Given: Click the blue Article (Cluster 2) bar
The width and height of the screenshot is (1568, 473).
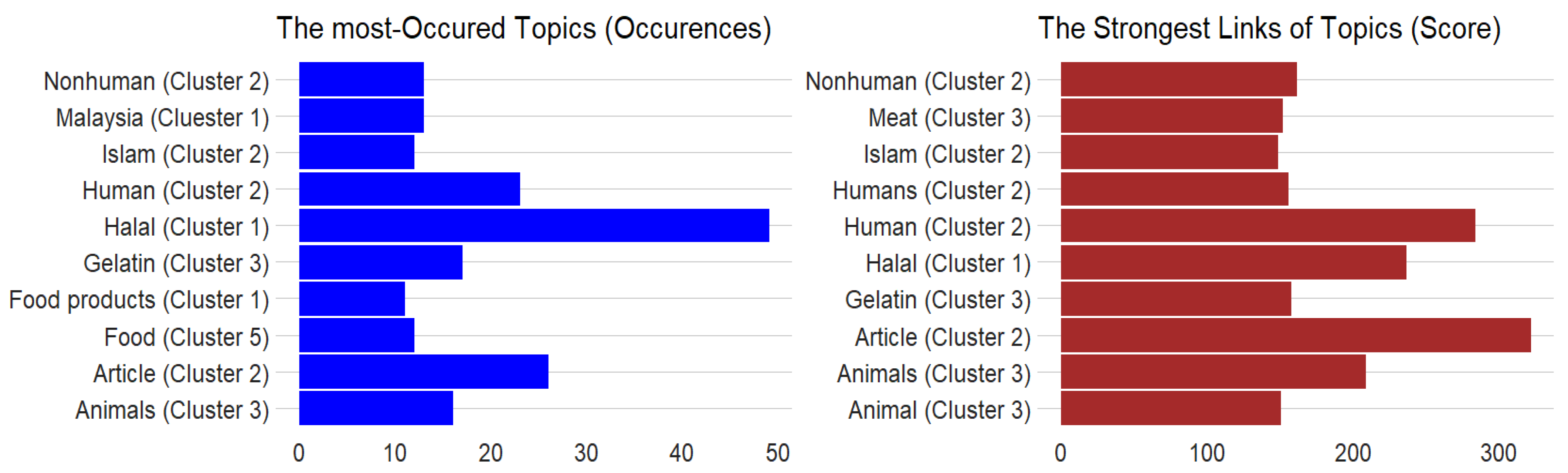Looking at the screenshot, I should pyautogui.click(x=423, y=371).
